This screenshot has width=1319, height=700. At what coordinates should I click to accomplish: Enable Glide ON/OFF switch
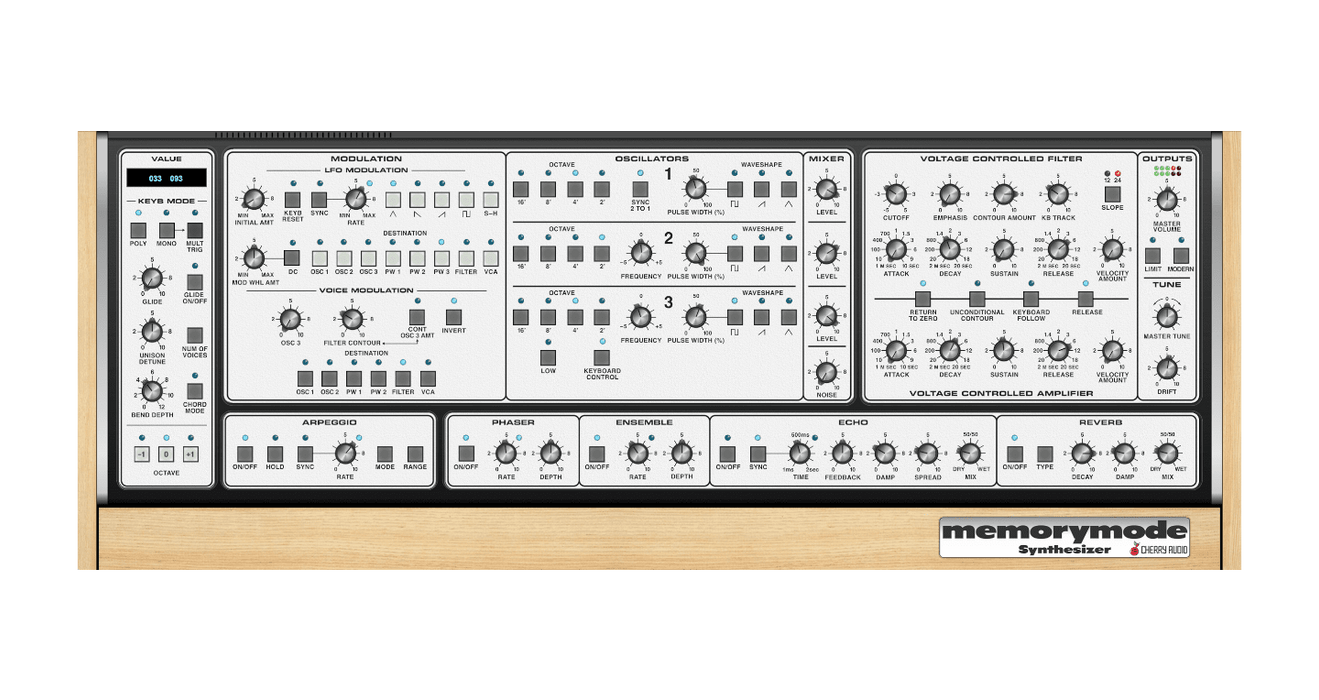click(195, 281)
